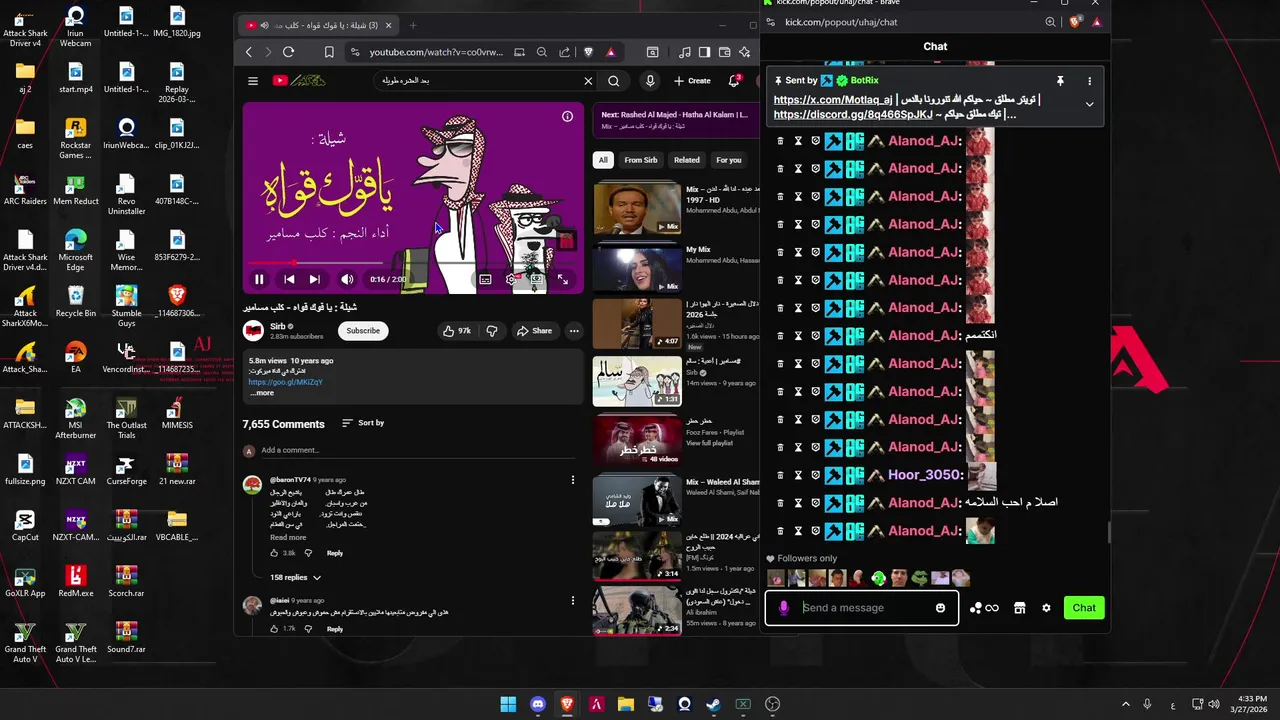Screen dimensions: 1280x720
Task: Open Brave Wallet toolbar icon
Action: pos(724,52)
